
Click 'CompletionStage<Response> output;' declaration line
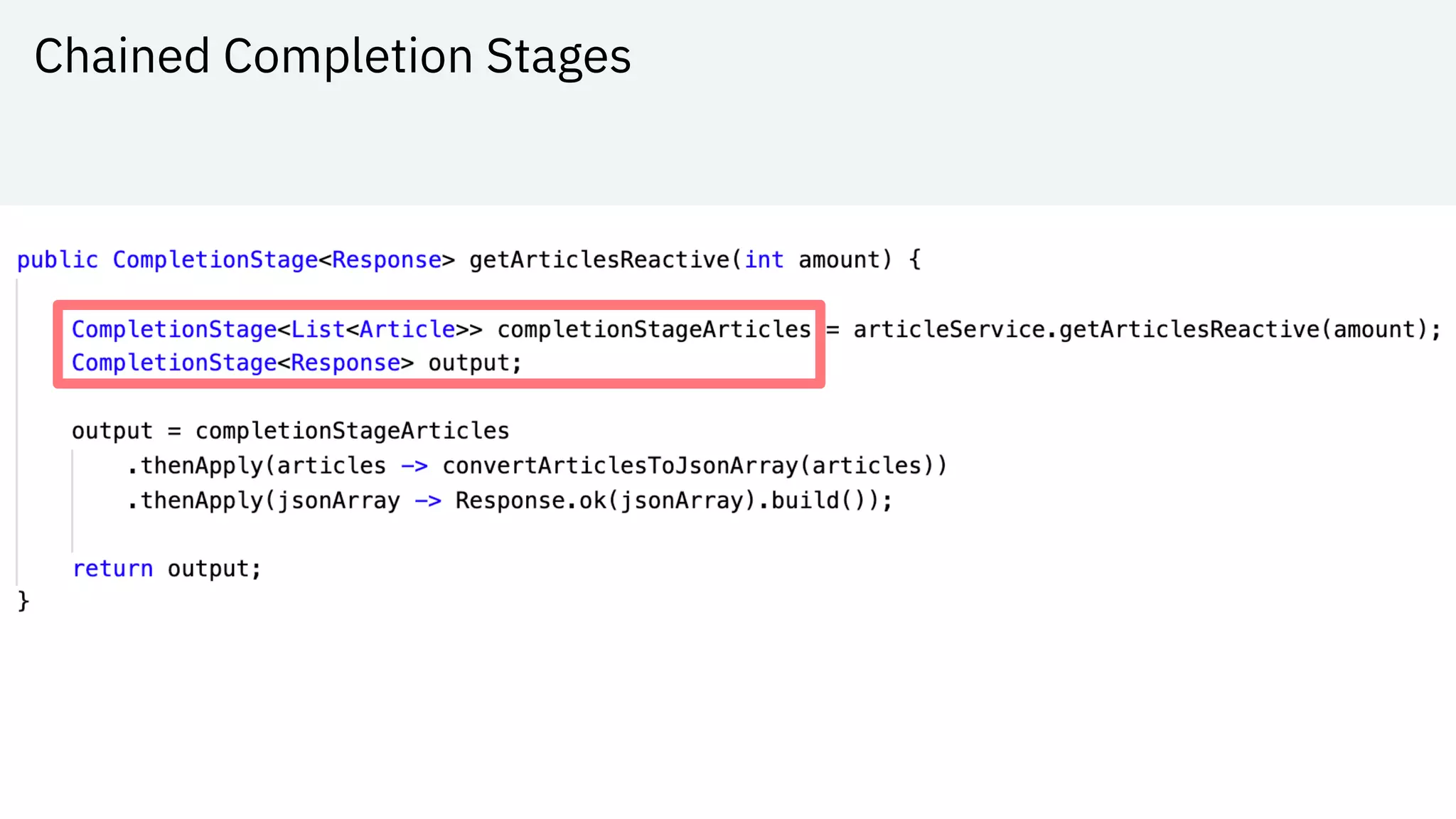tap(297, 363)
